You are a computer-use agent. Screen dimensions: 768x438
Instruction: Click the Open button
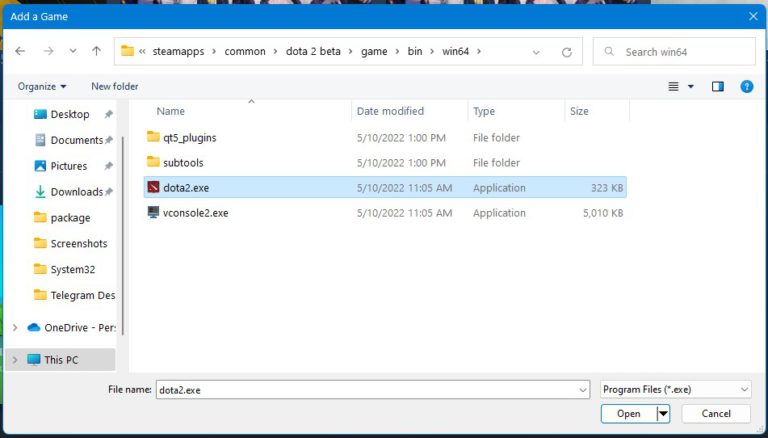[628, 414]
